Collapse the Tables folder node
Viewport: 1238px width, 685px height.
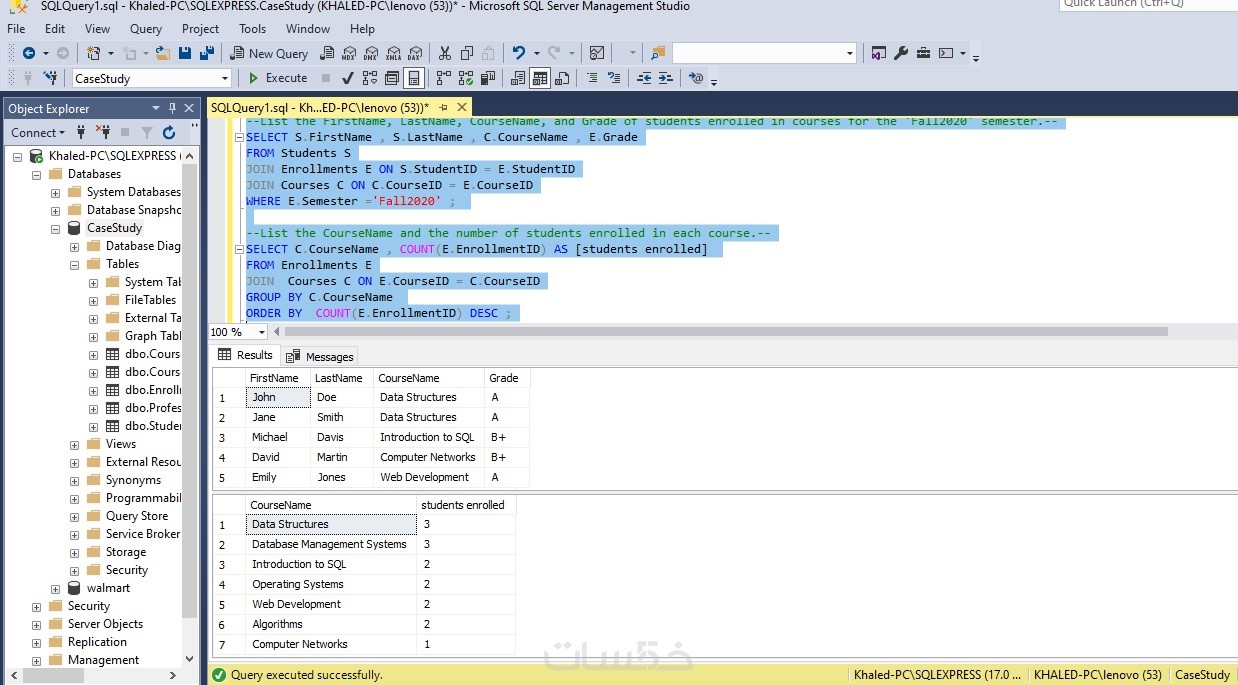[75, 264]
